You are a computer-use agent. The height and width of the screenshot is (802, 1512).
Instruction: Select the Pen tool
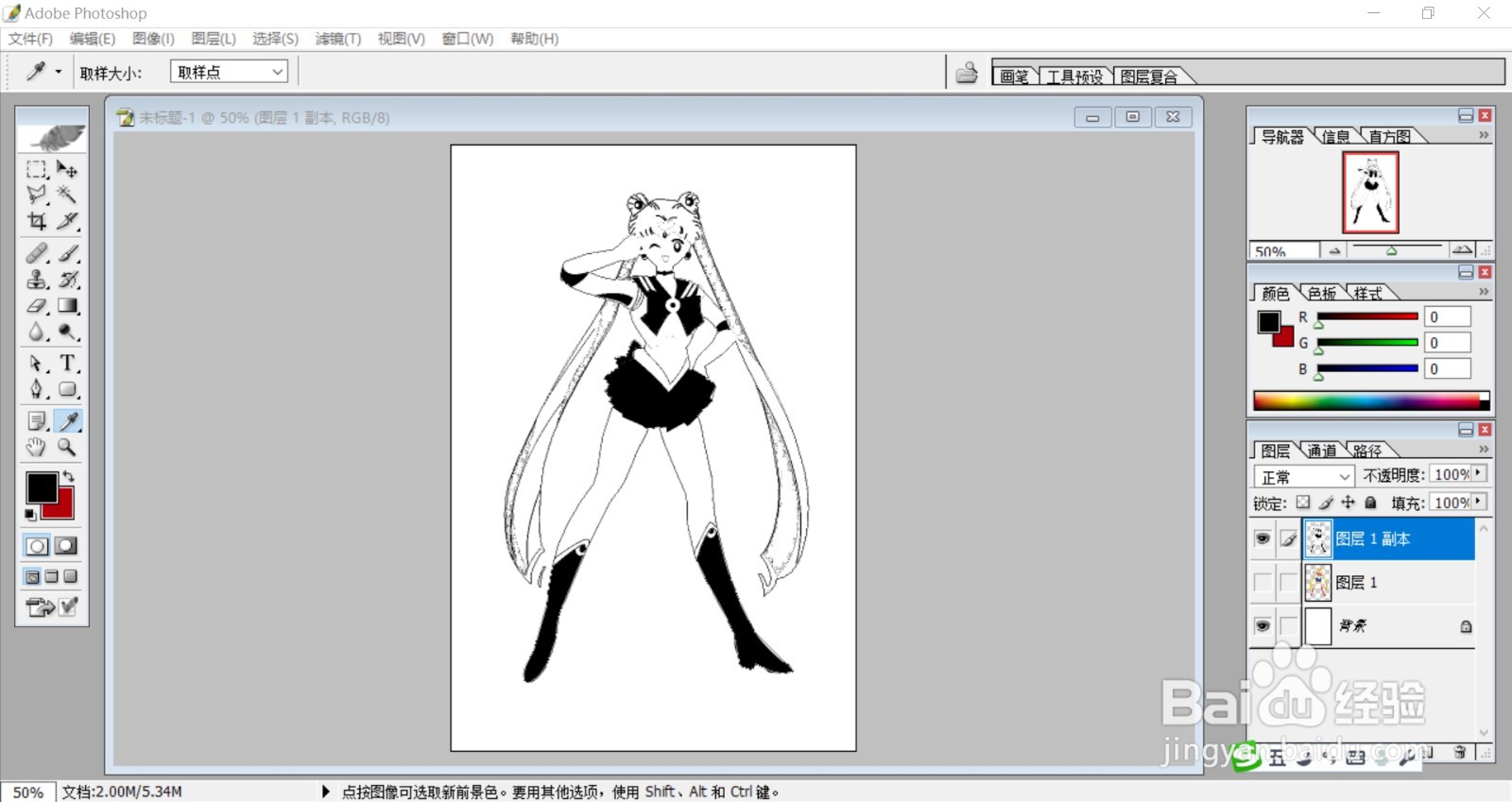pyautogui.click(x=37, y=389)
